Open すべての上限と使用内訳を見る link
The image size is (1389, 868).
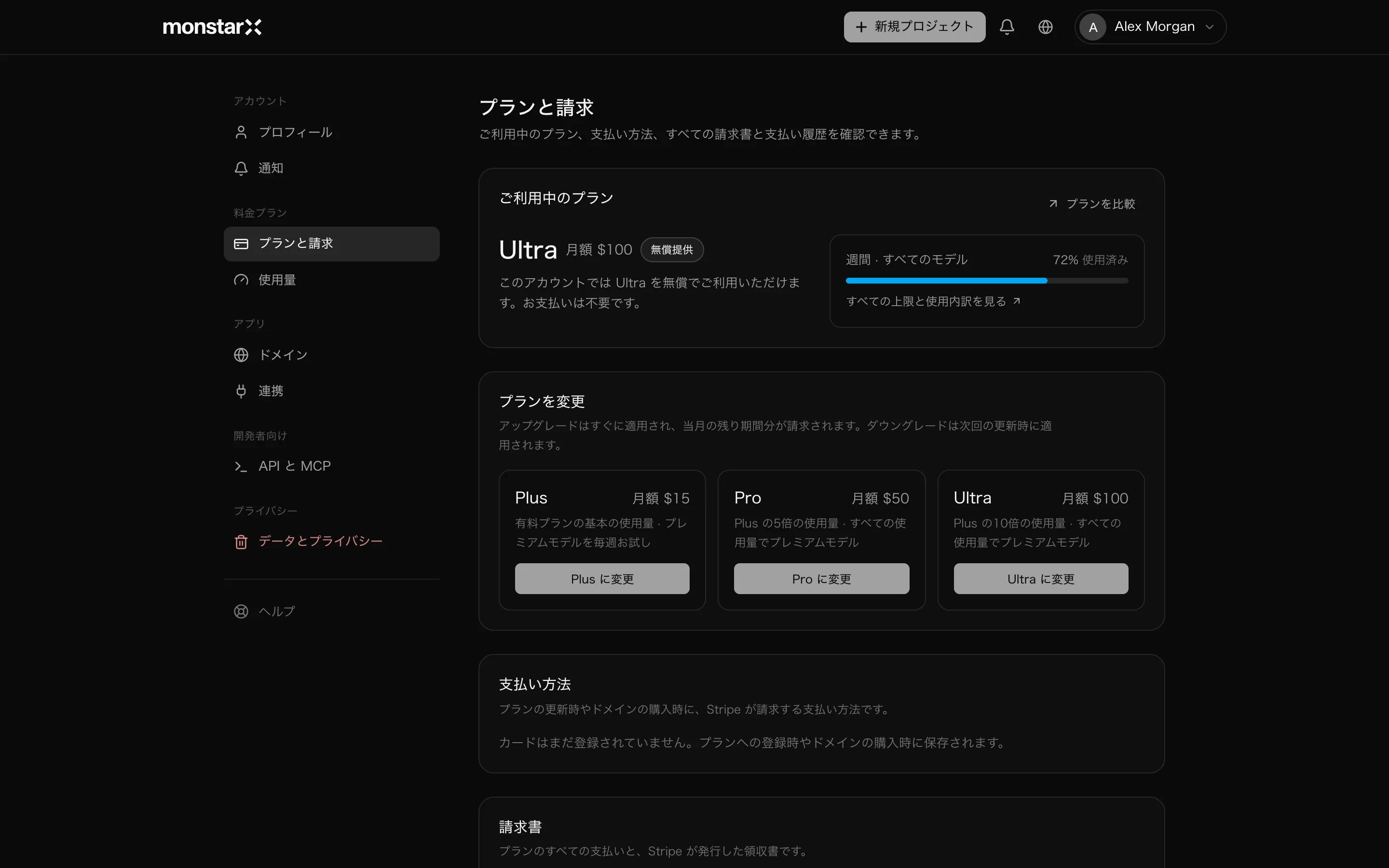tap(933, 301)
